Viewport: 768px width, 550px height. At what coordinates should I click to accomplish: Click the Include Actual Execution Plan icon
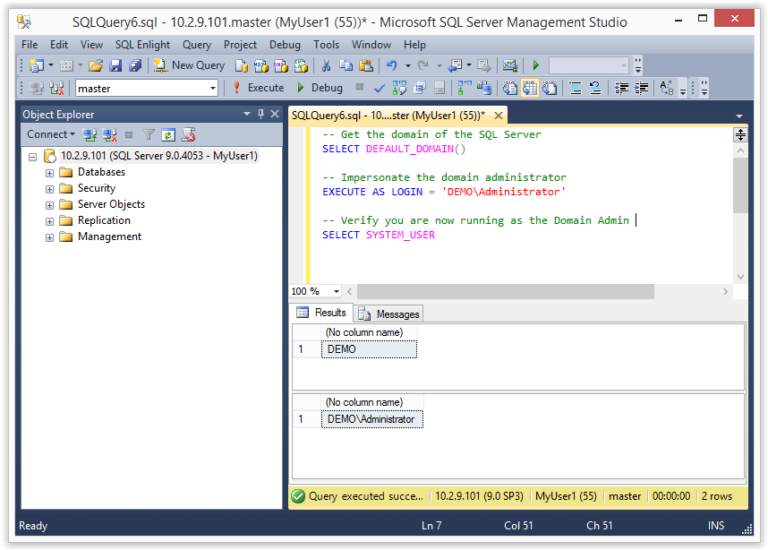[x=464, y=88]
